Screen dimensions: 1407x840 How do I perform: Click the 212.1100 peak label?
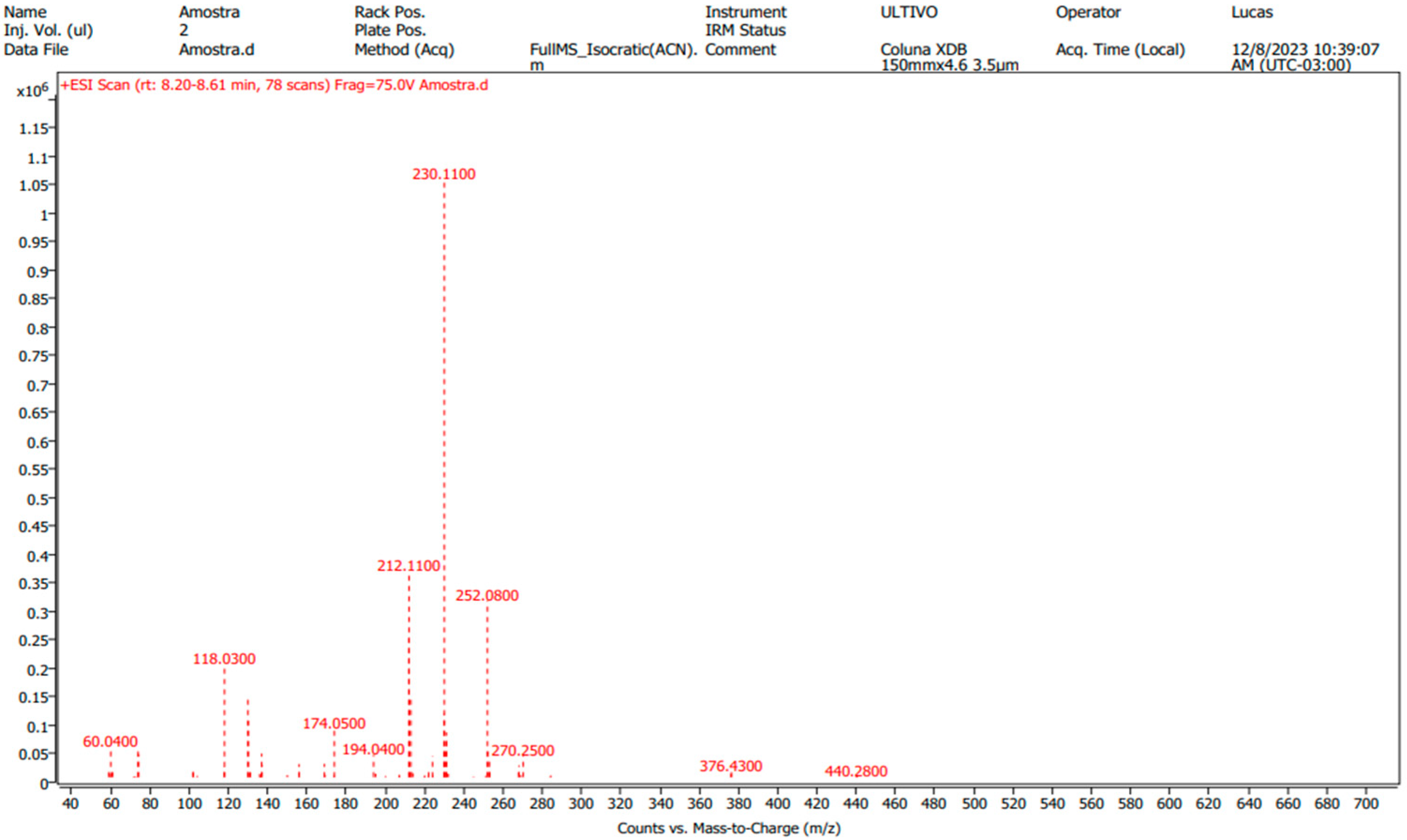pos(408,566)
